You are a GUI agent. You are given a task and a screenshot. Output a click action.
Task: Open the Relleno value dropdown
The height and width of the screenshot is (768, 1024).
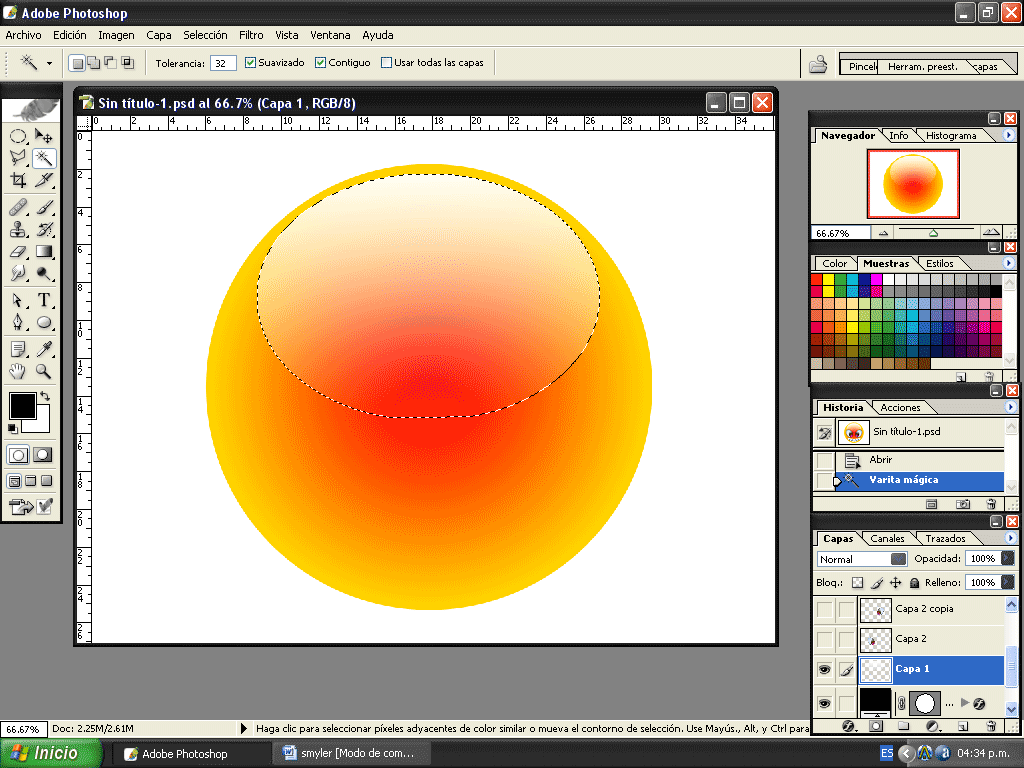click(x=1004, y=582)
